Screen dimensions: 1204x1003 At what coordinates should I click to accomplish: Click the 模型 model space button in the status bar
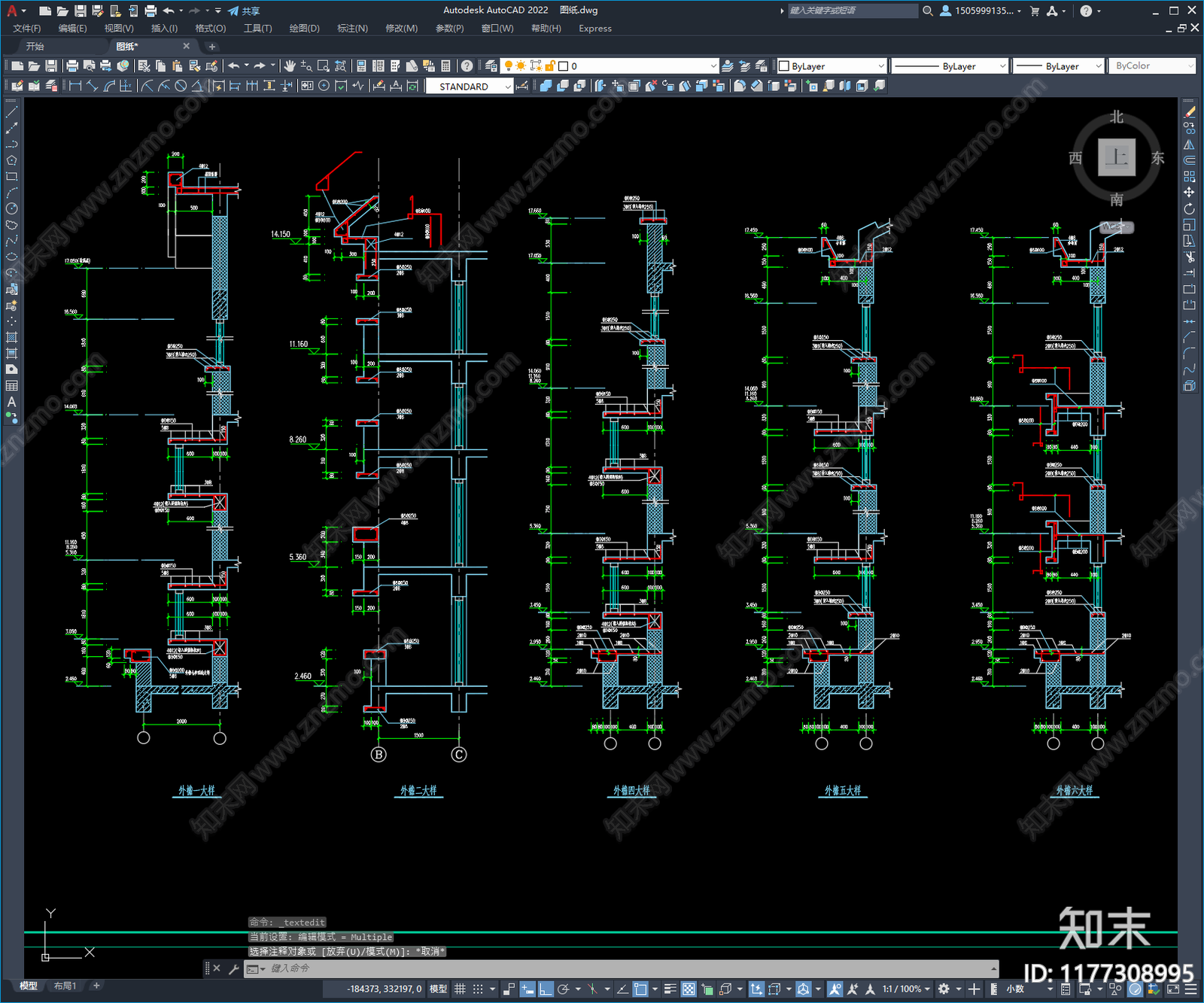[438, 989]
